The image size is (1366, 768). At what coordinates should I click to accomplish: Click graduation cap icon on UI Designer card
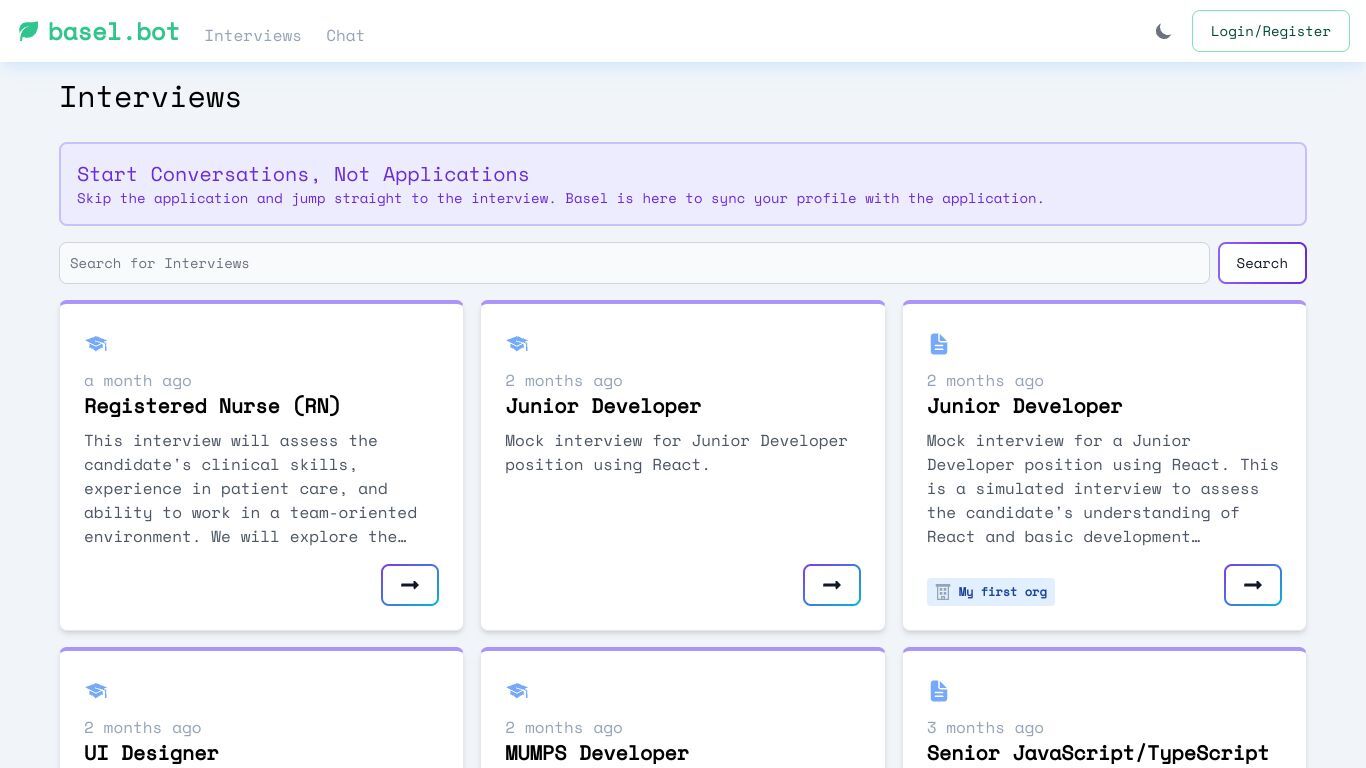coord(96,691)
